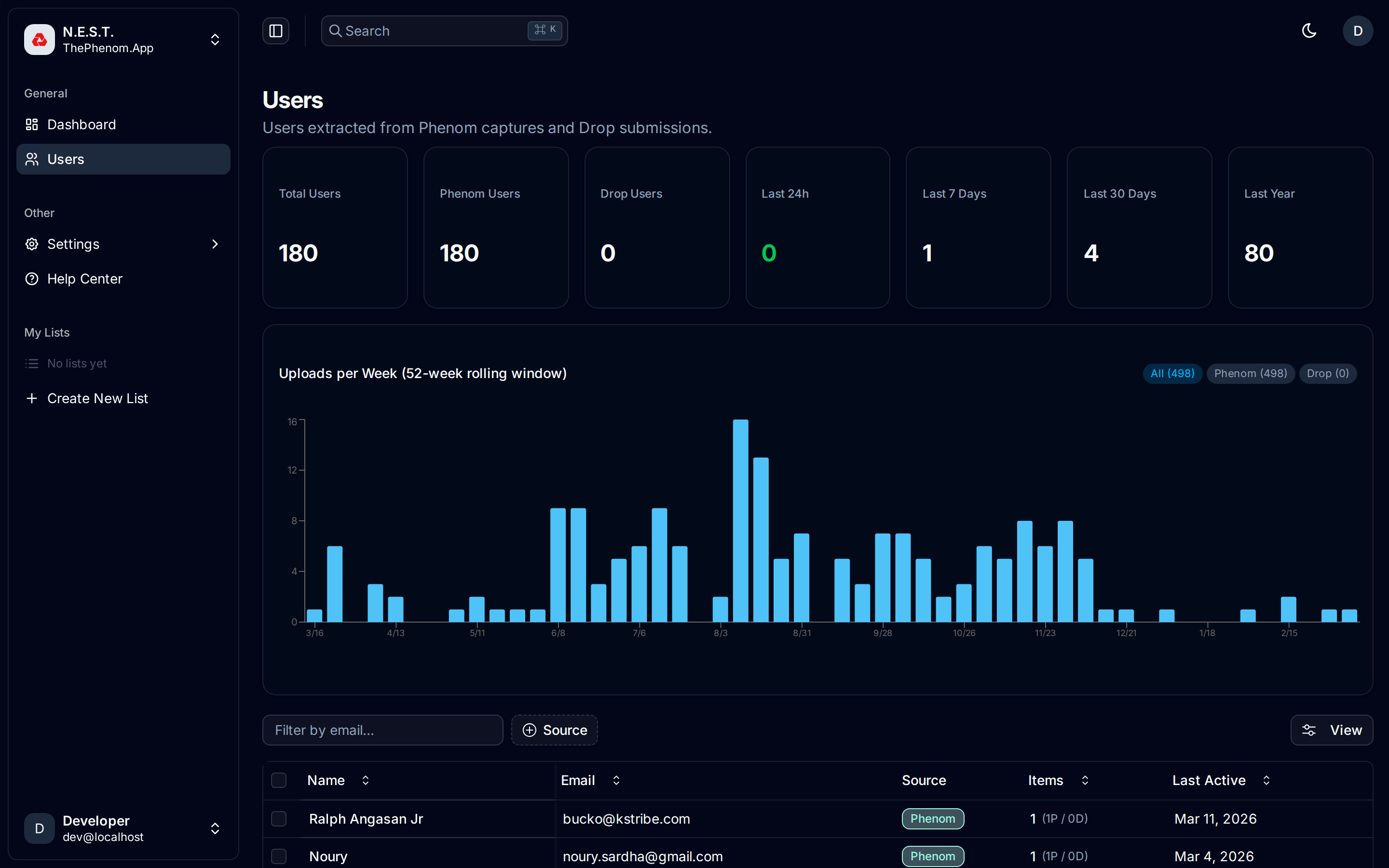Click inside the Filter by email field

click(382, 730)
